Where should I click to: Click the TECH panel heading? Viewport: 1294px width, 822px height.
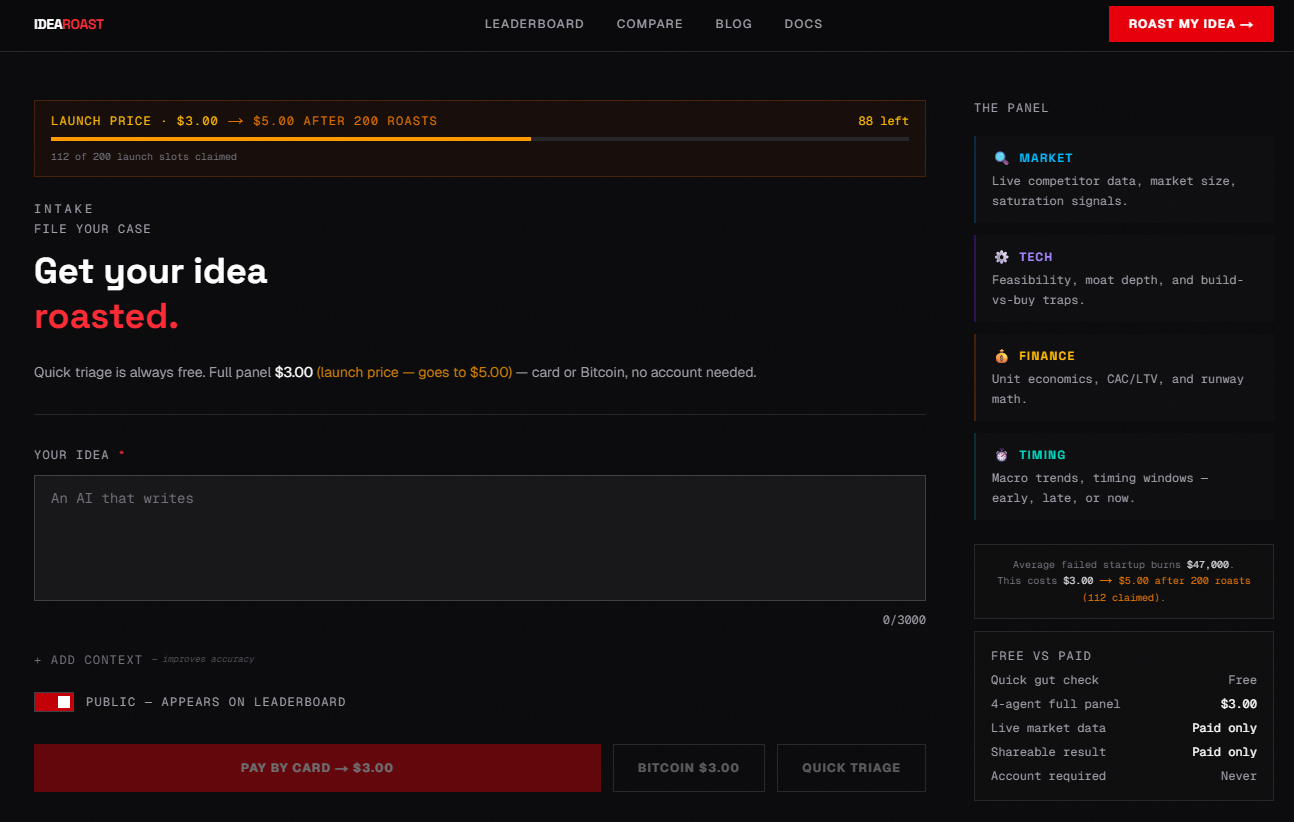click(1036, 257)
